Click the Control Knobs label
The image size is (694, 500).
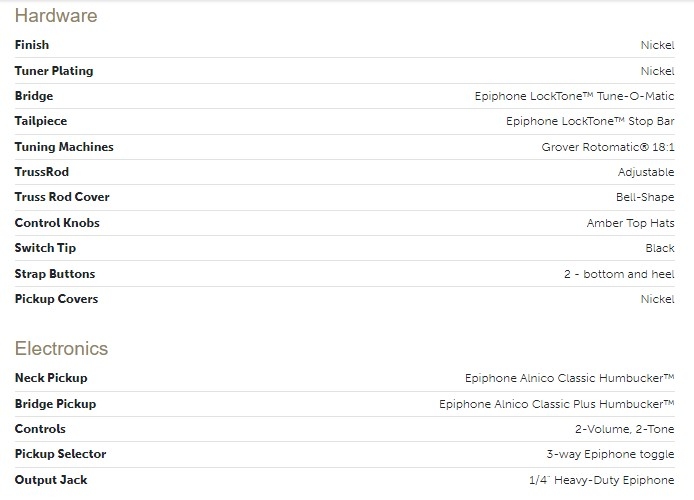[57, 223]
